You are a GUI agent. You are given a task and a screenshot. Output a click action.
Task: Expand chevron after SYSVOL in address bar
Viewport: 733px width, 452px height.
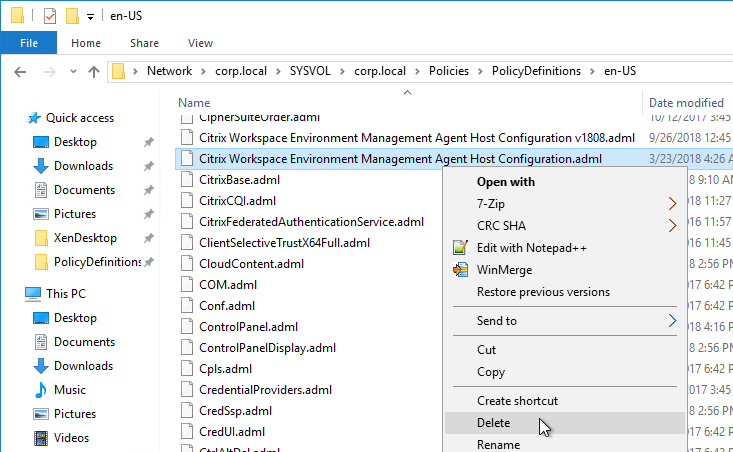coord(342,72)
